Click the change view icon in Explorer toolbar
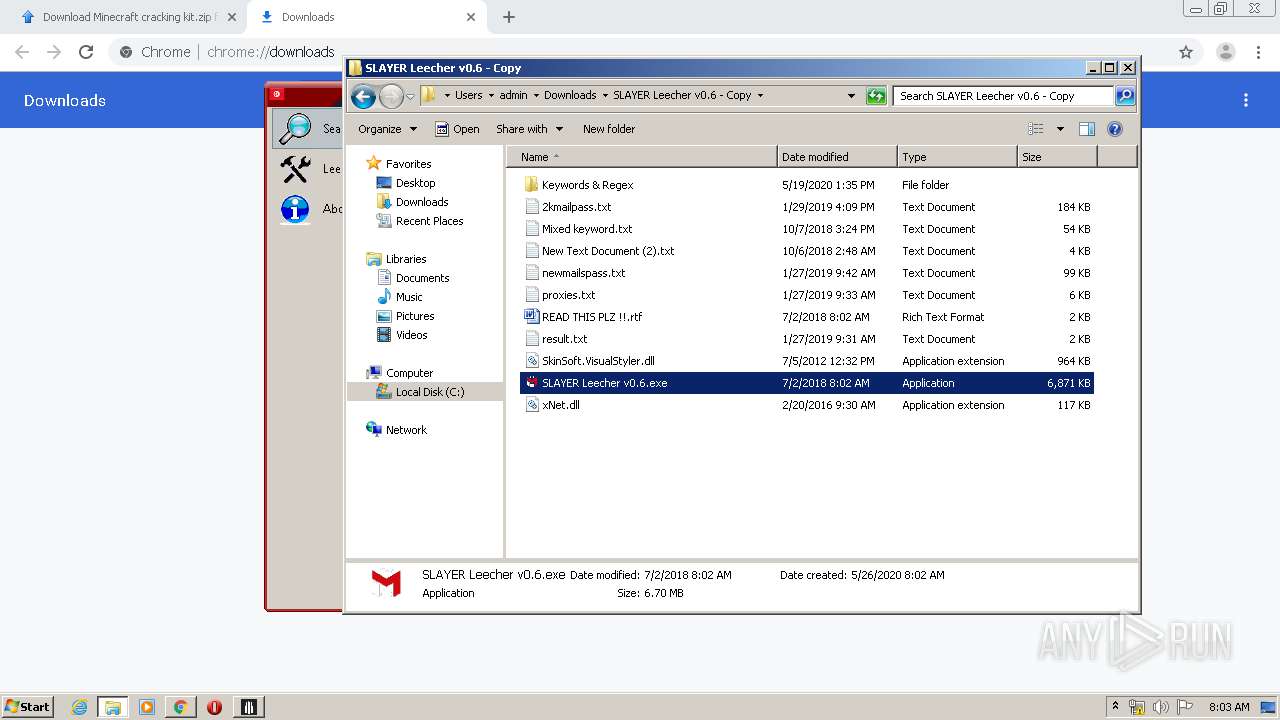1280x720 pixels. tap(1036, 129)
